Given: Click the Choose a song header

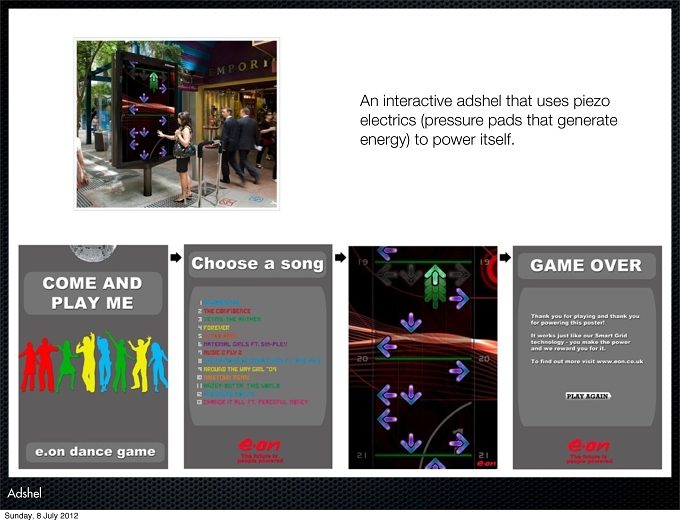Looking at the screenshot, I should 258,264.
